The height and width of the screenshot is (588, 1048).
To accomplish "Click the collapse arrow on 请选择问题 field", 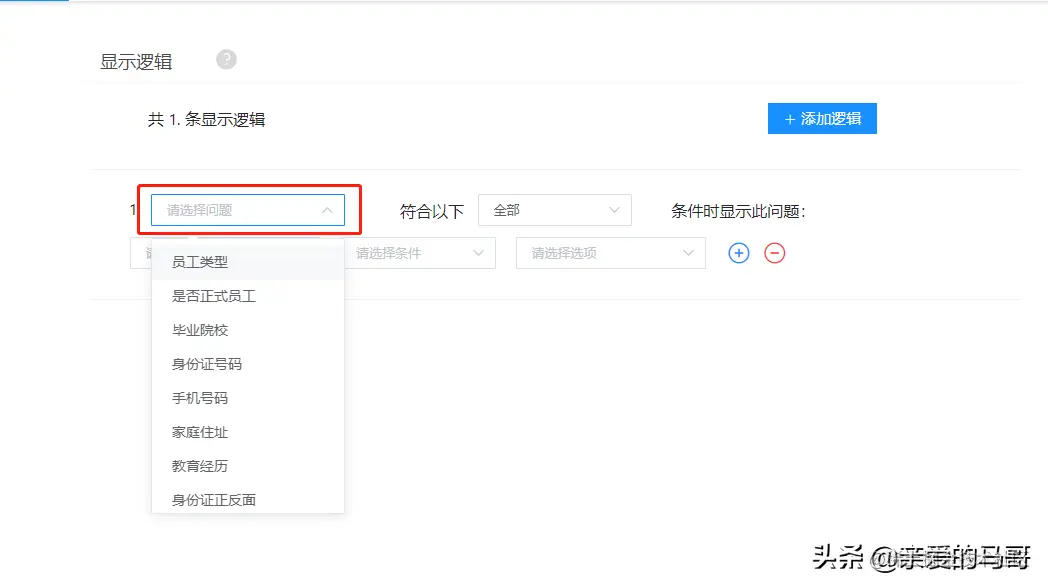I will 328,210.
